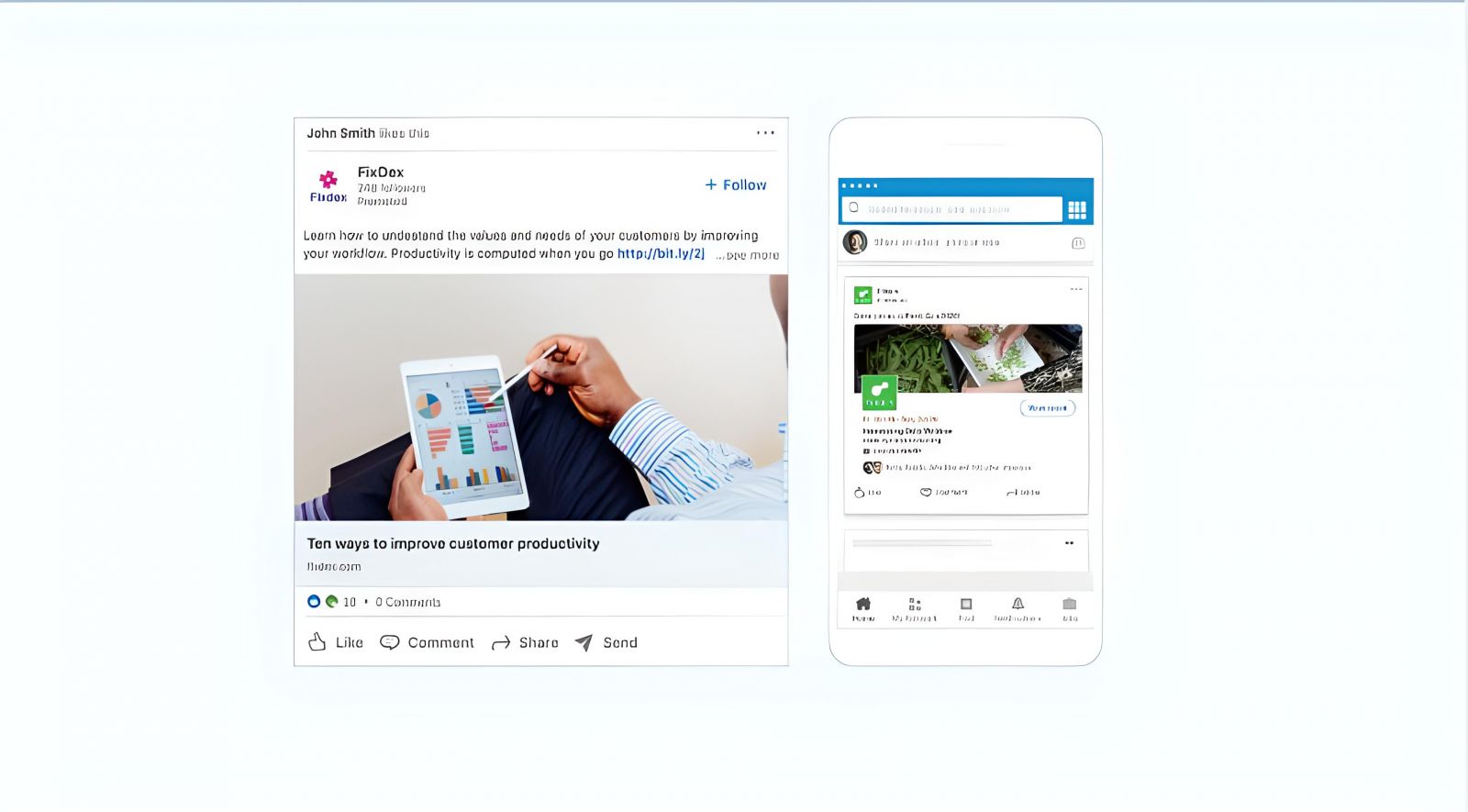Open the FixDox logo
1468x812 pixels.
pyautogui.click(x=328, y=185)
